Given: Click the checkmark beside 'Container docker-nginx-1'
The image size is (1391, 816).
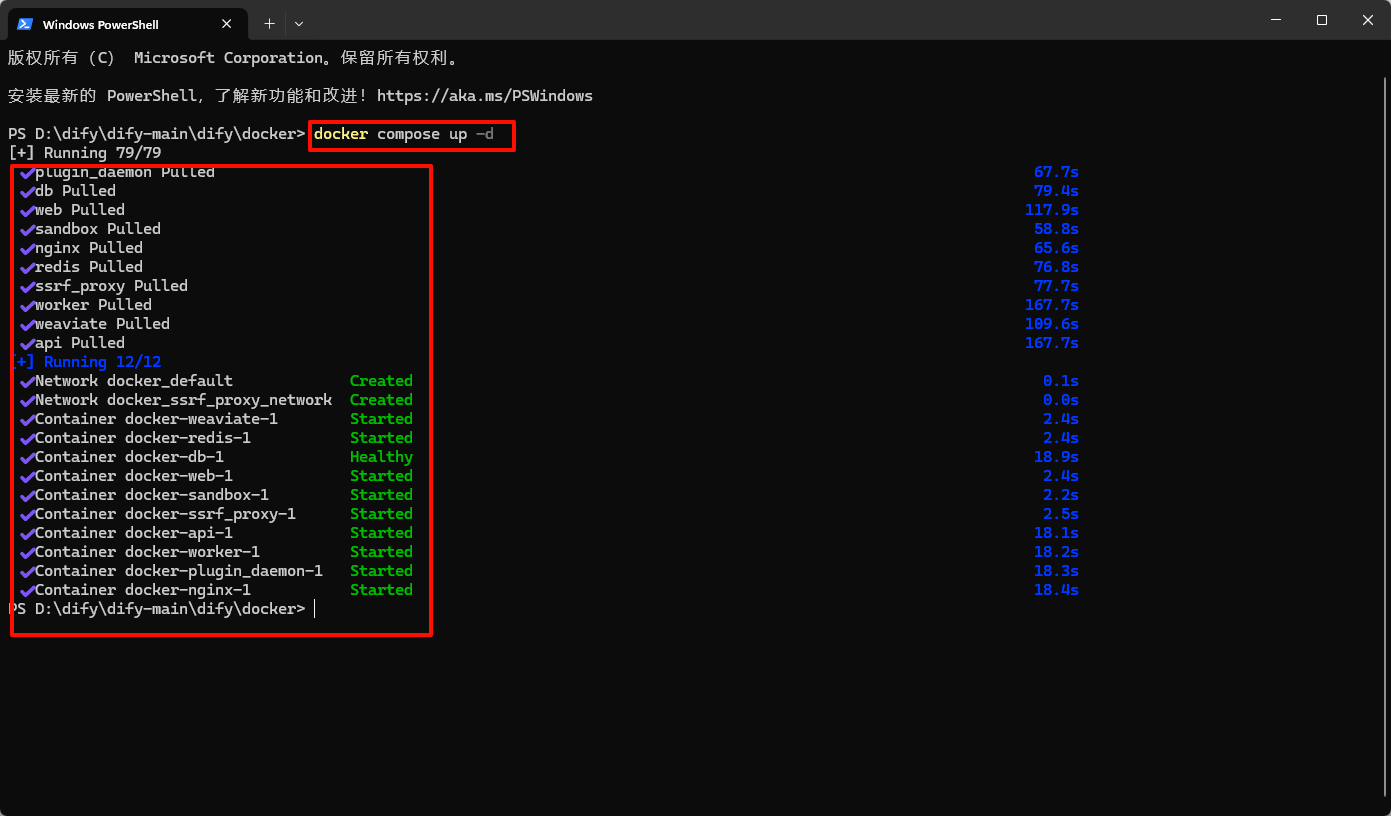Looking at the screenshot, I should point(27,590).
